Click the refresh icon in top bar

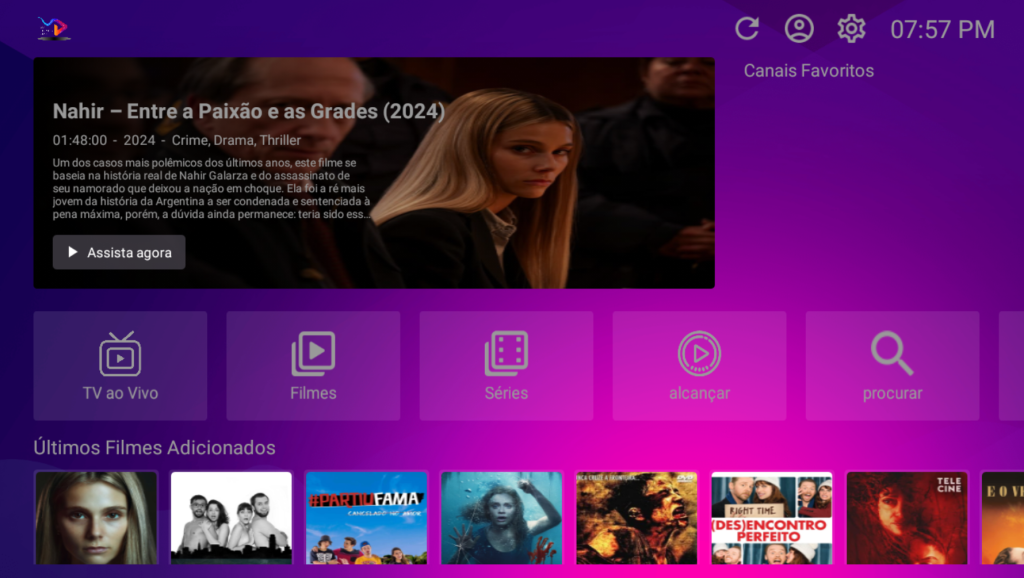[747, 29]
